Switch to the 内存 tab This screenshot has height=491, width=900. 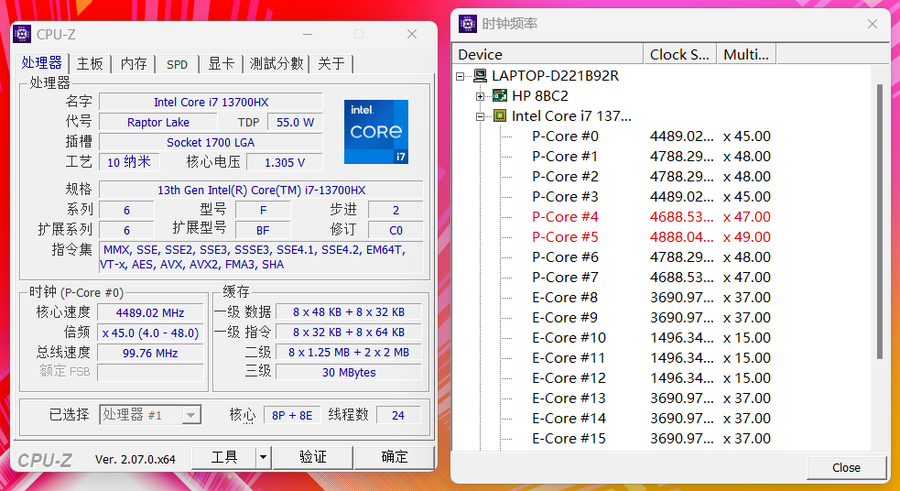[x=133, y=64]
